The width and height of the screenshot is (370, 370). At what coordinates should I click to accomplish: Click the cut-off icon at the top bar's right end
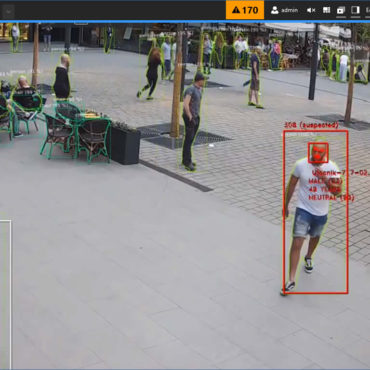[368, 10]
